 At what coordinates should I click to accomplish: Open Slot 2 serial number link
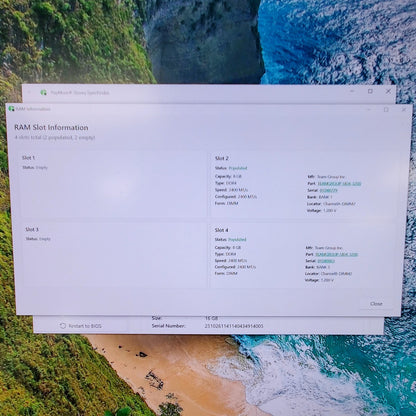(328, 190)
